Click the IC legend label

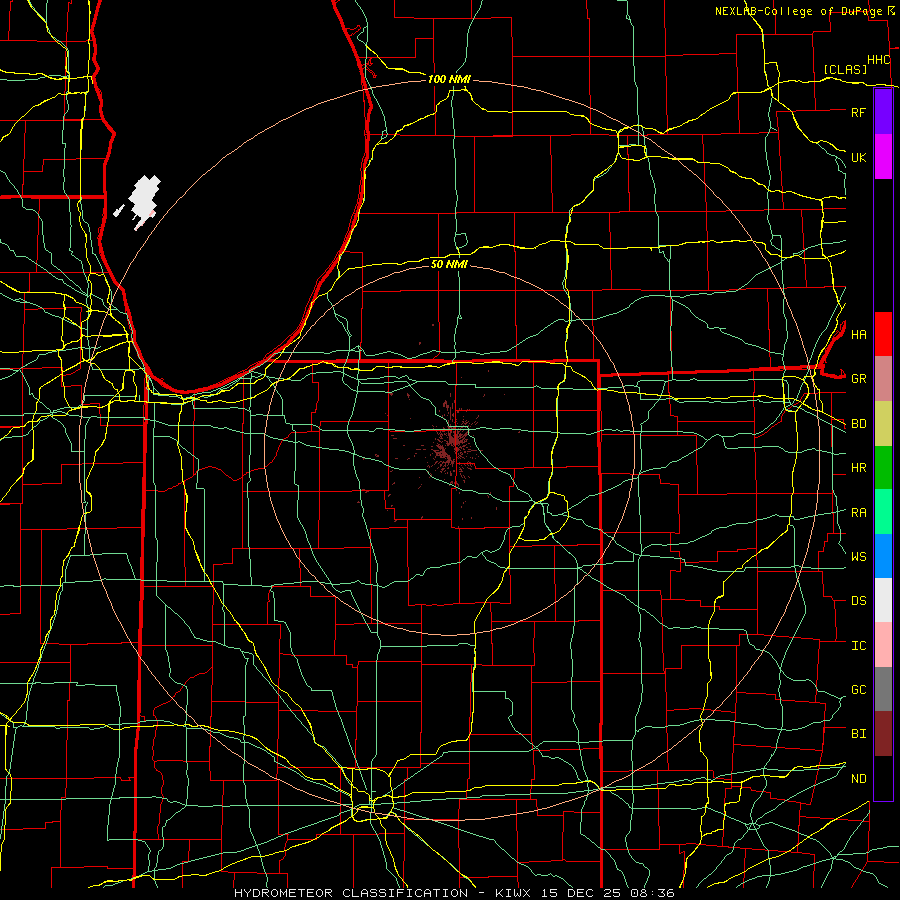click(x=858, y=646)
